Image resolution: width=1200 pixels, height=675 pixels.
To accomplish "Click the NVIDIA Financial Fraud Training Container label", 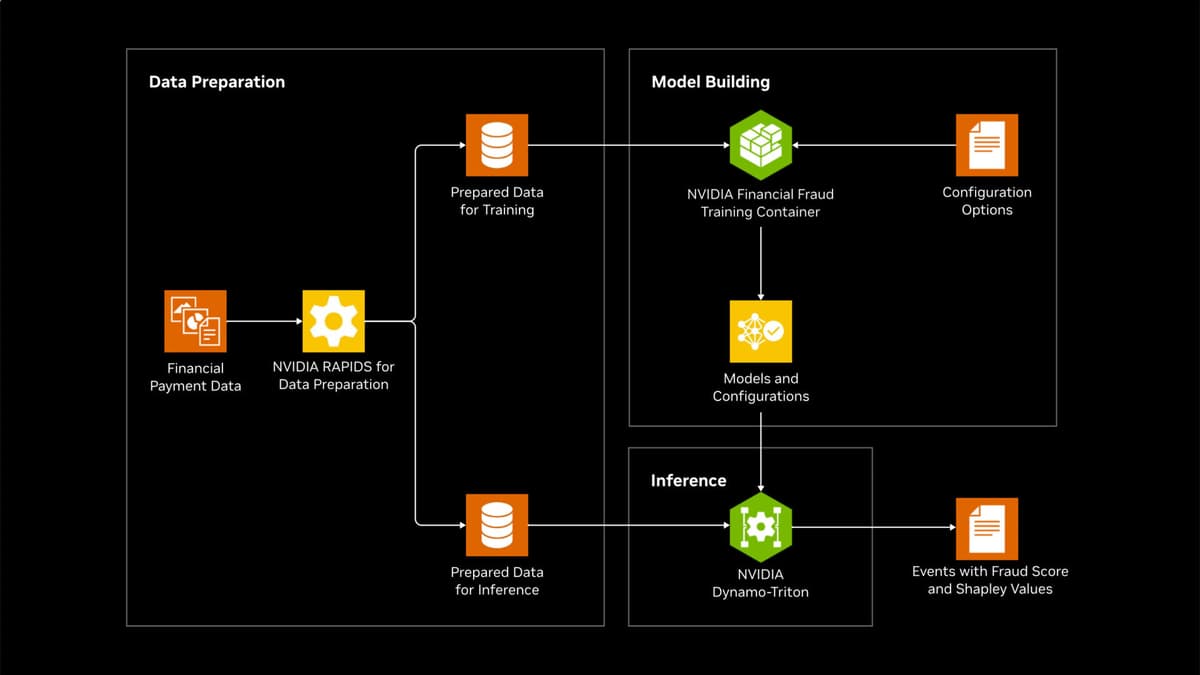I will [760, 203].
